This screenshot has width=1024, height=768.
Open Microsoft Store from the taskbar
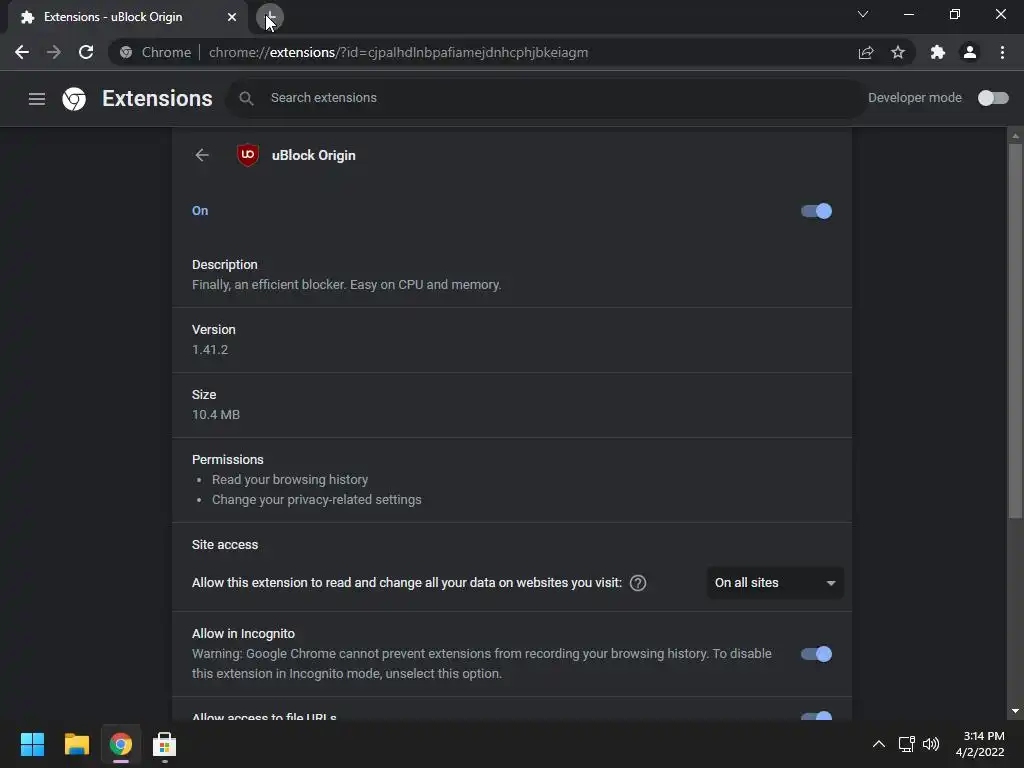point(165,744)
